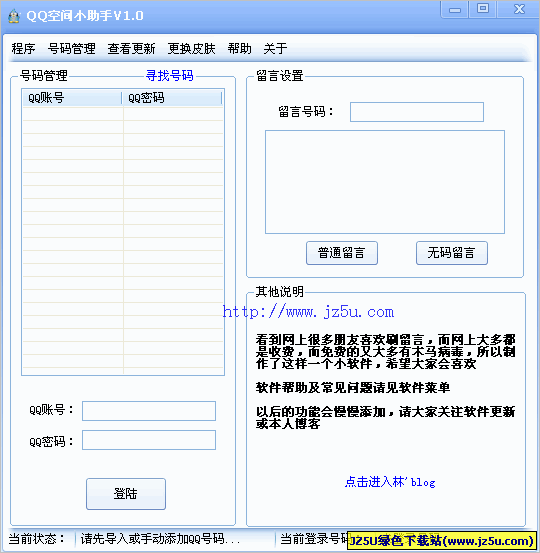Click the 点击进入林' blog link
The width and height of the screenshot is (540, 553).
[390, 482]
